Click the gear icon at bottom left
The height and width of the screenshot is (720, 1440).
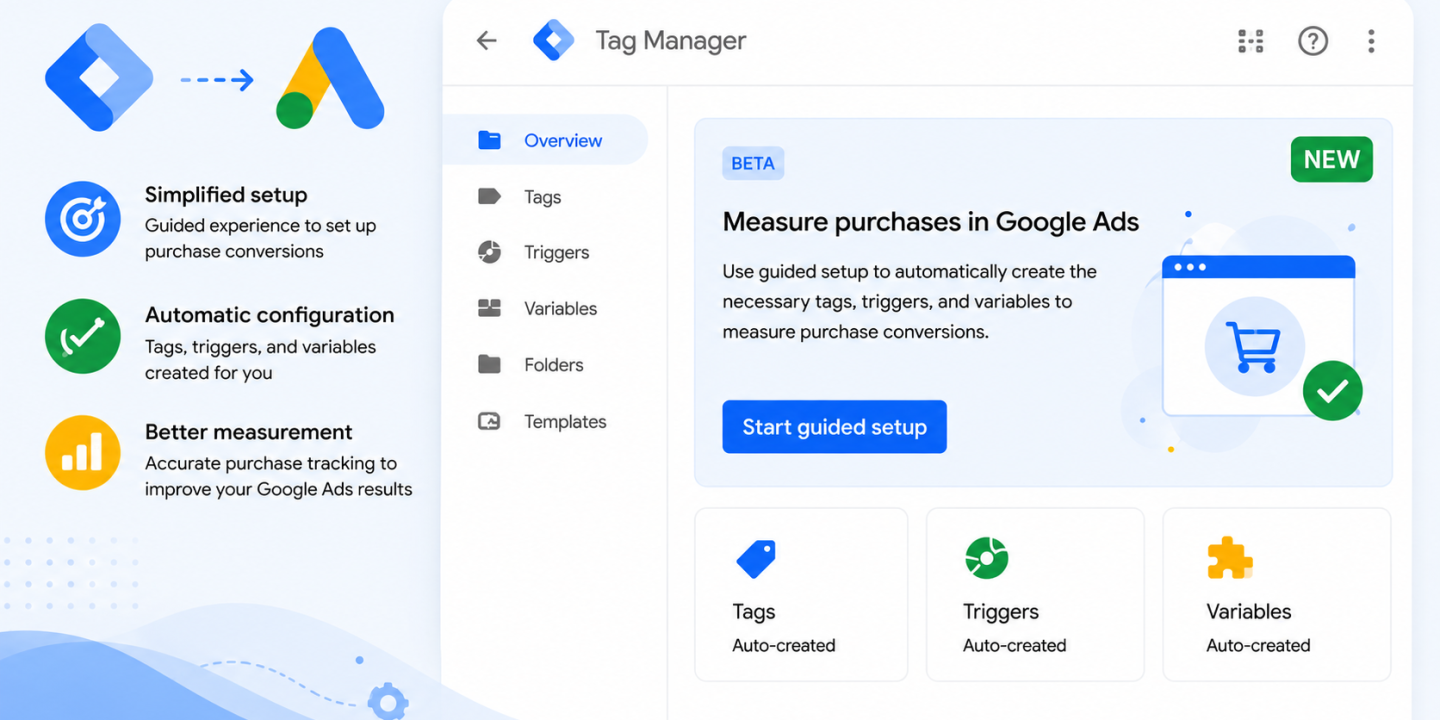[x=388, y=700]
